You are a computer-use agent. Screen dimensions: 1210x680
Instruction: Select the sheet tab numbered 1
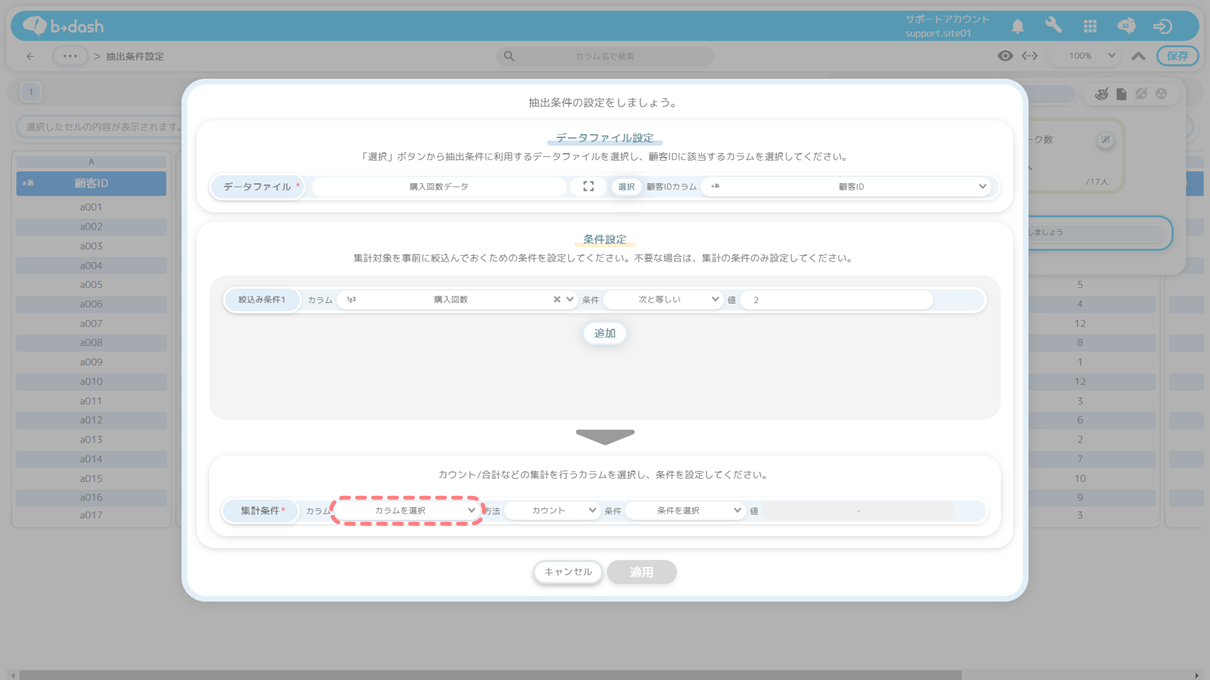coord(31,92)
